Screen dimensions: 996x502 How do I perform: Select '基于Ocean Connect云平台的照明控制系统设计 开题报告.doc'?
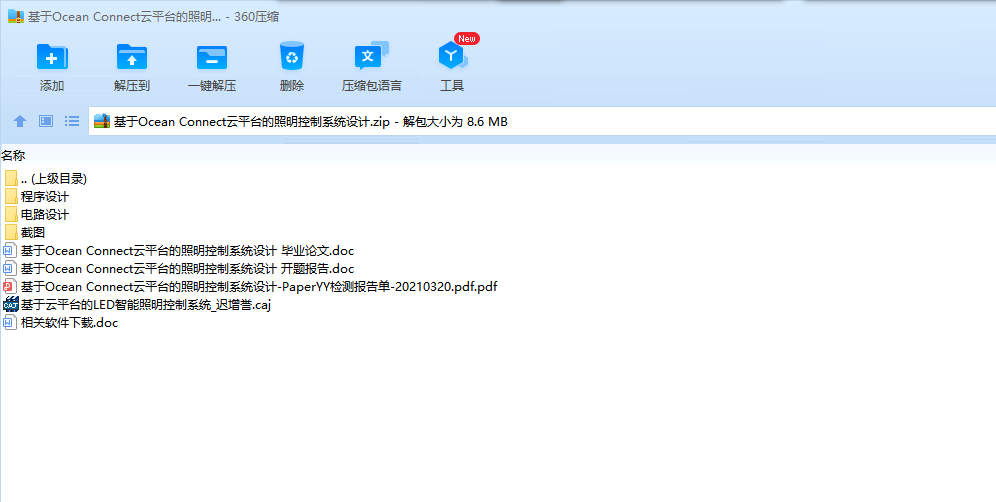click(187, 268)
